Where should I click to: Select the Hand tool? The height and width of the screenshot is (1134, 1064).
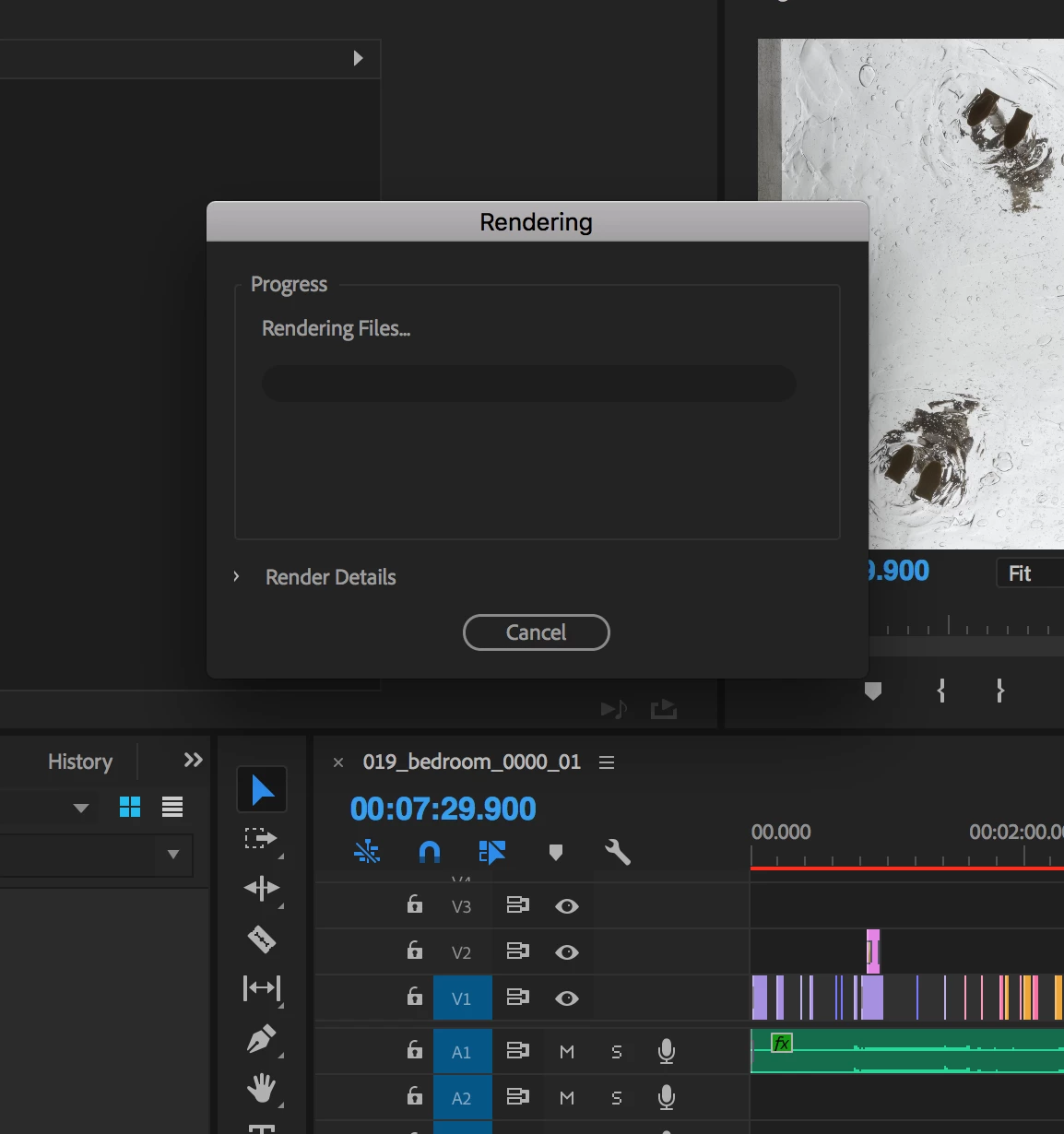tap(262, 1088)
